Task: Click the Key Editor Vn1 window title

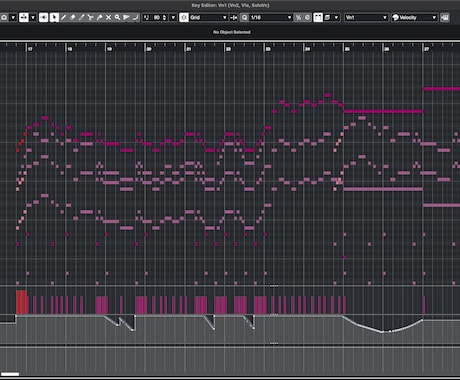Action: pos(230,5)
